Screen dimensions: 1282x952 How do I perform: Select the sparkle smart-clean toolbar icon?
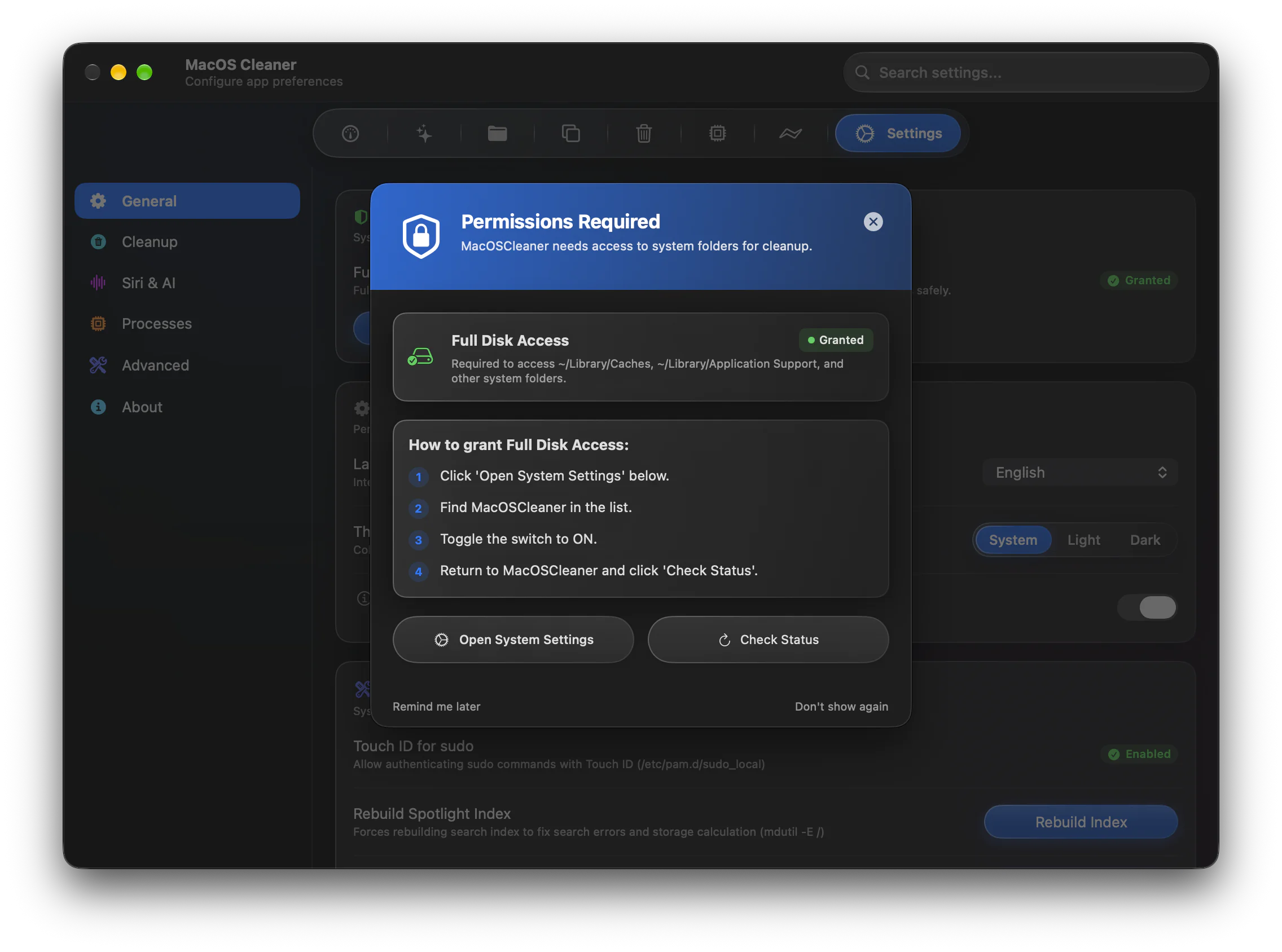tap(424, 134)
